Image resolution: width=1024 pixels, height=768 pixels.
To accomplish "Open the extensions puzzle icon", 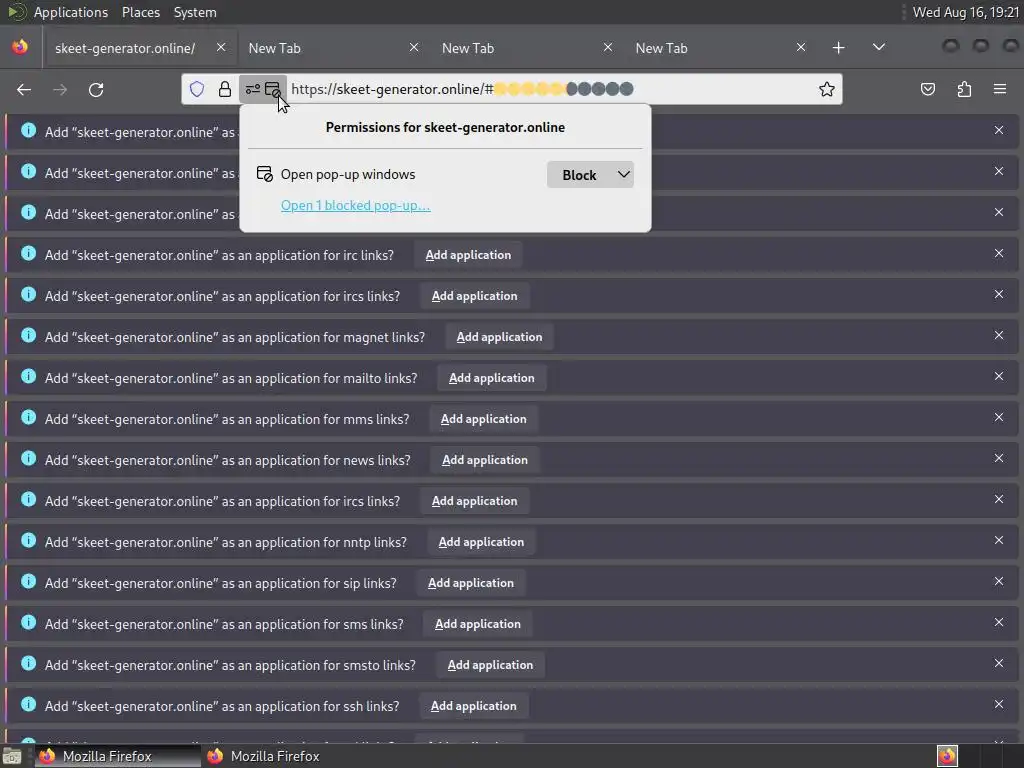I will 964,89.
